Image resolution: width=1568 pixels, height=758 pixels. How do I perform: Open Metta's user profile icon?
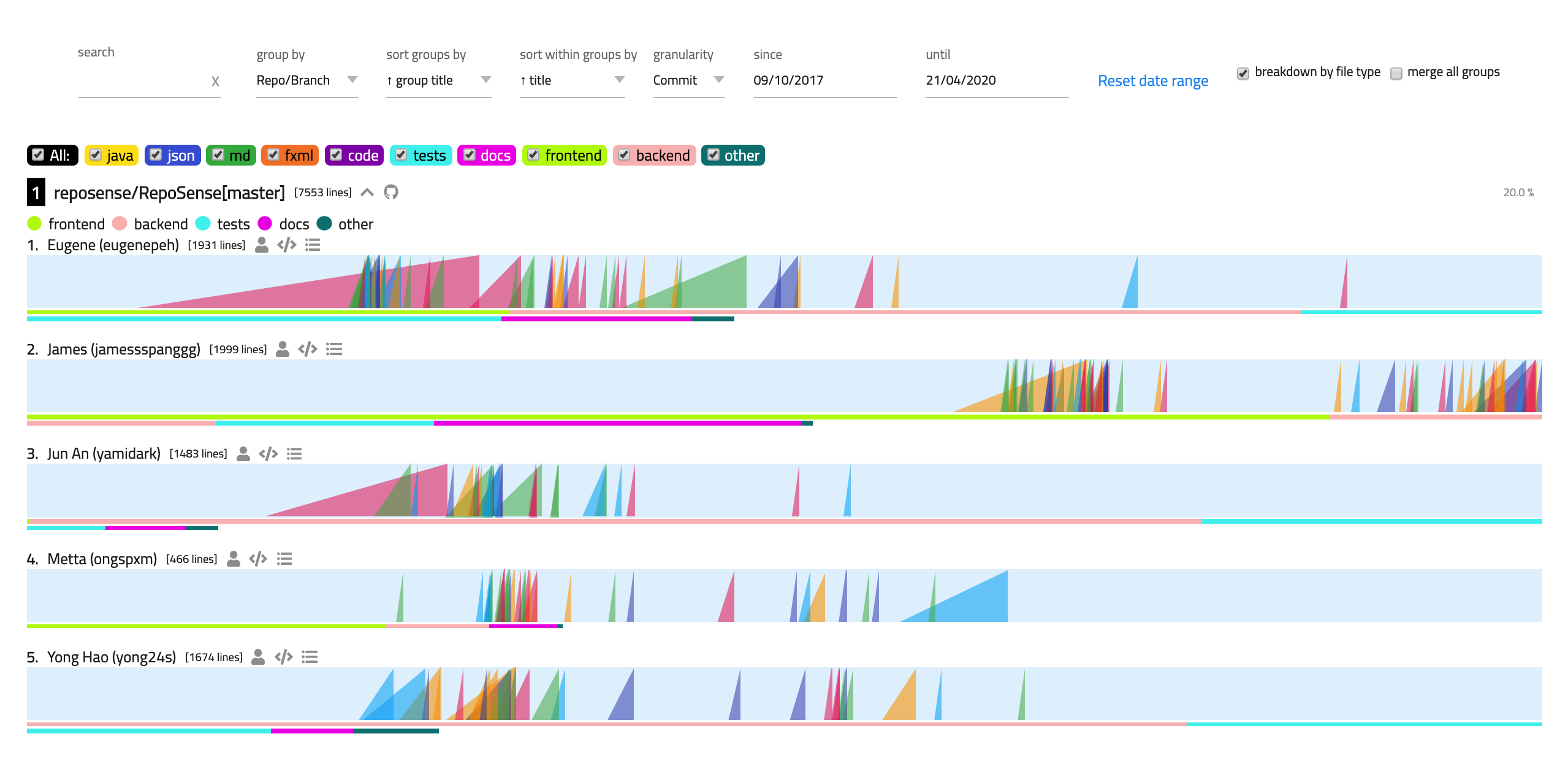(x=234, y=559)
